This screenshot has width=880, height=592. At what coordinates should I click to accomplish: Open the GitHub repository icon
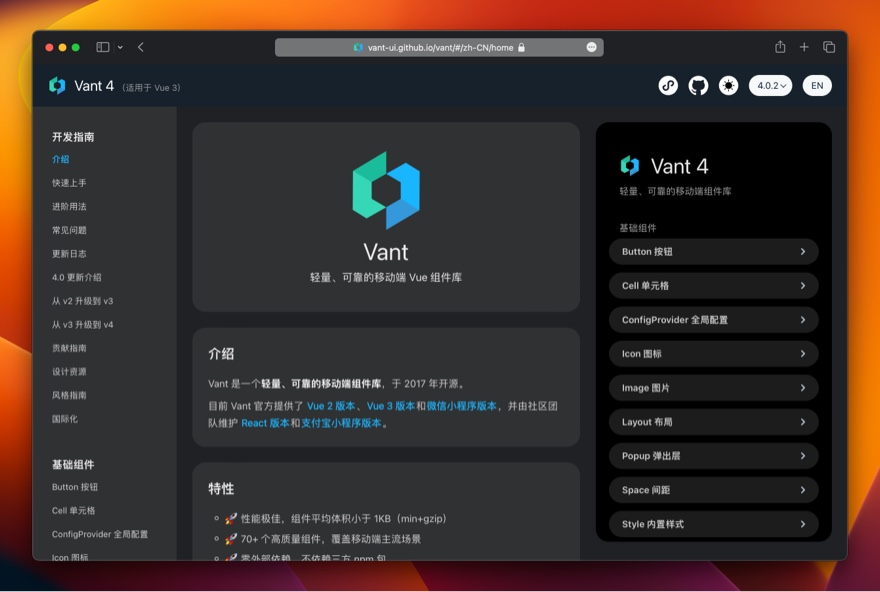pyautogui.click(x=698, y=86)
